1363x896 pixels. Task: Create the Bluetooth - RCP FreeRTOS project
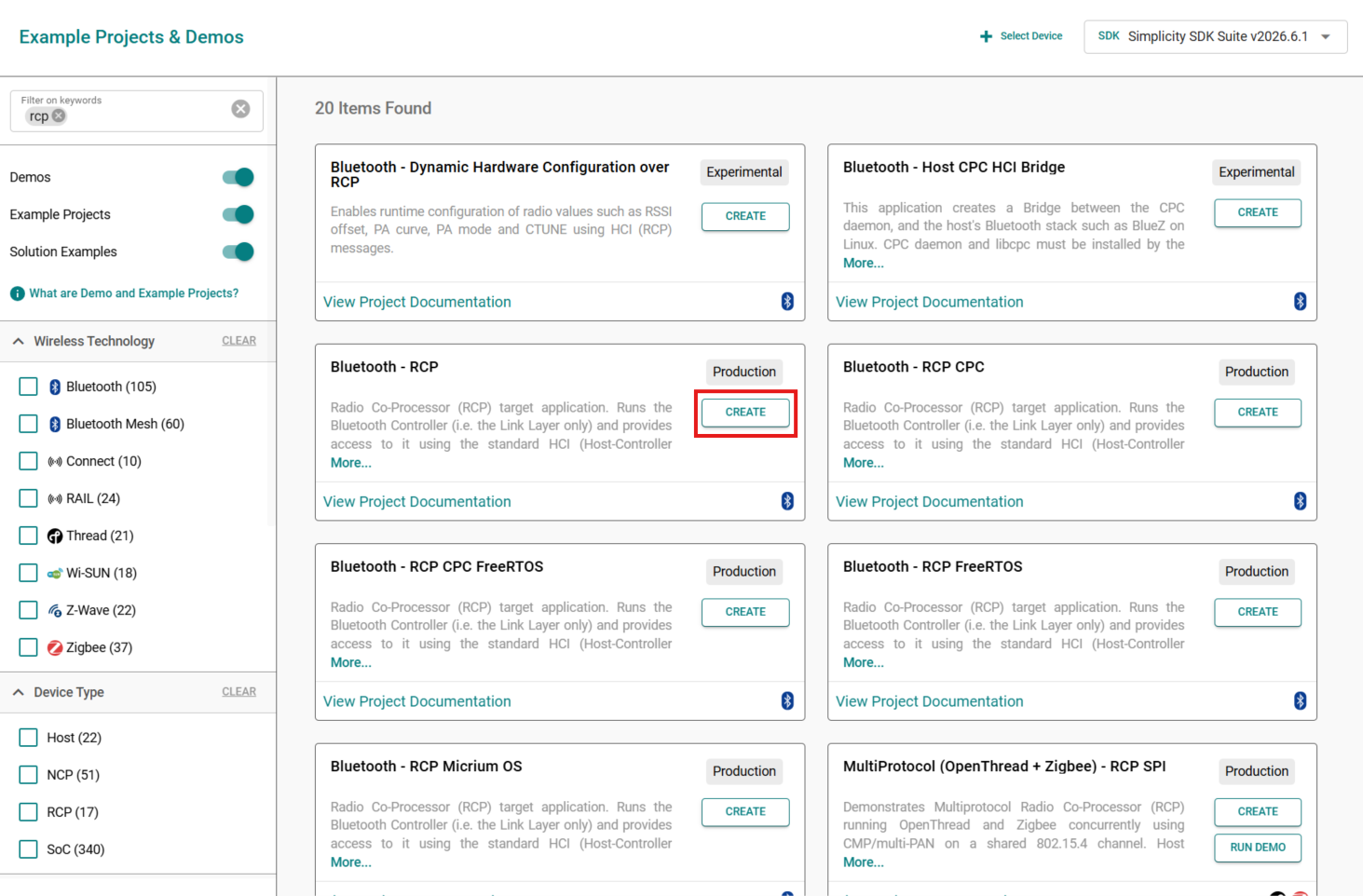(x=1258, y=612)
